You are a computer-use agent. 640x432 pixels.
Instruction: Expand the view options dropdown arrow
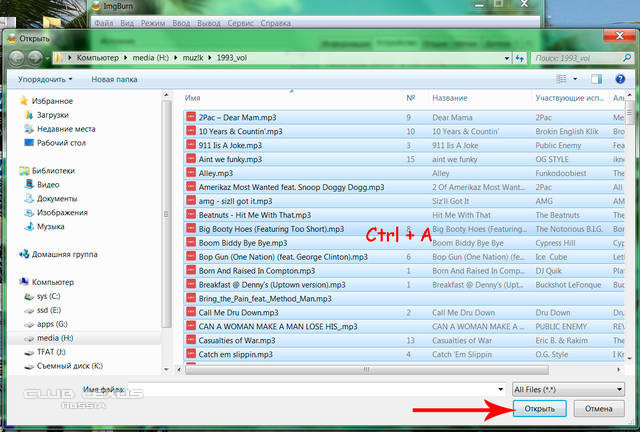(x=577, y=78)
